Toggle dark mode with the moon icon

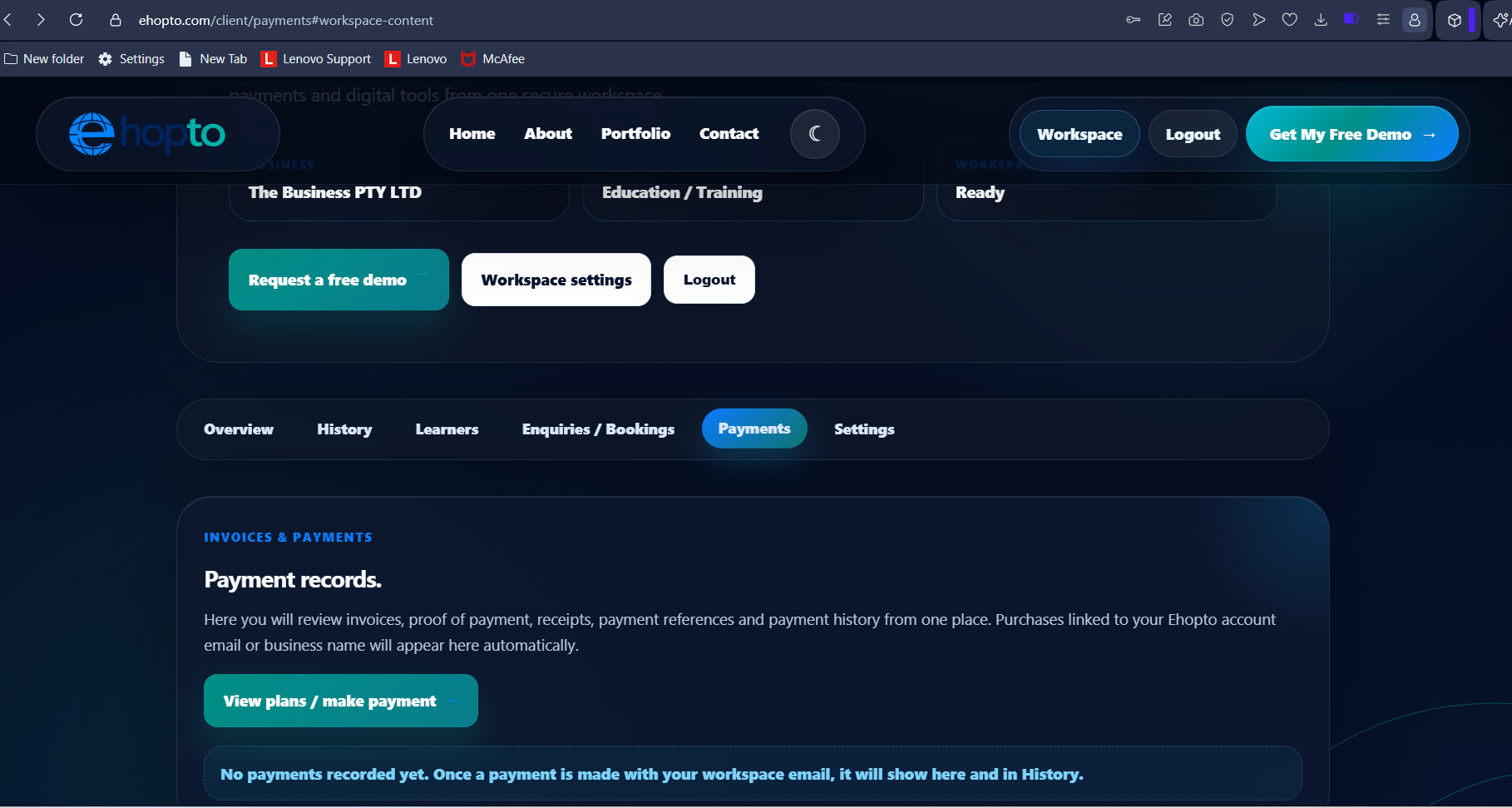(814, 134)
